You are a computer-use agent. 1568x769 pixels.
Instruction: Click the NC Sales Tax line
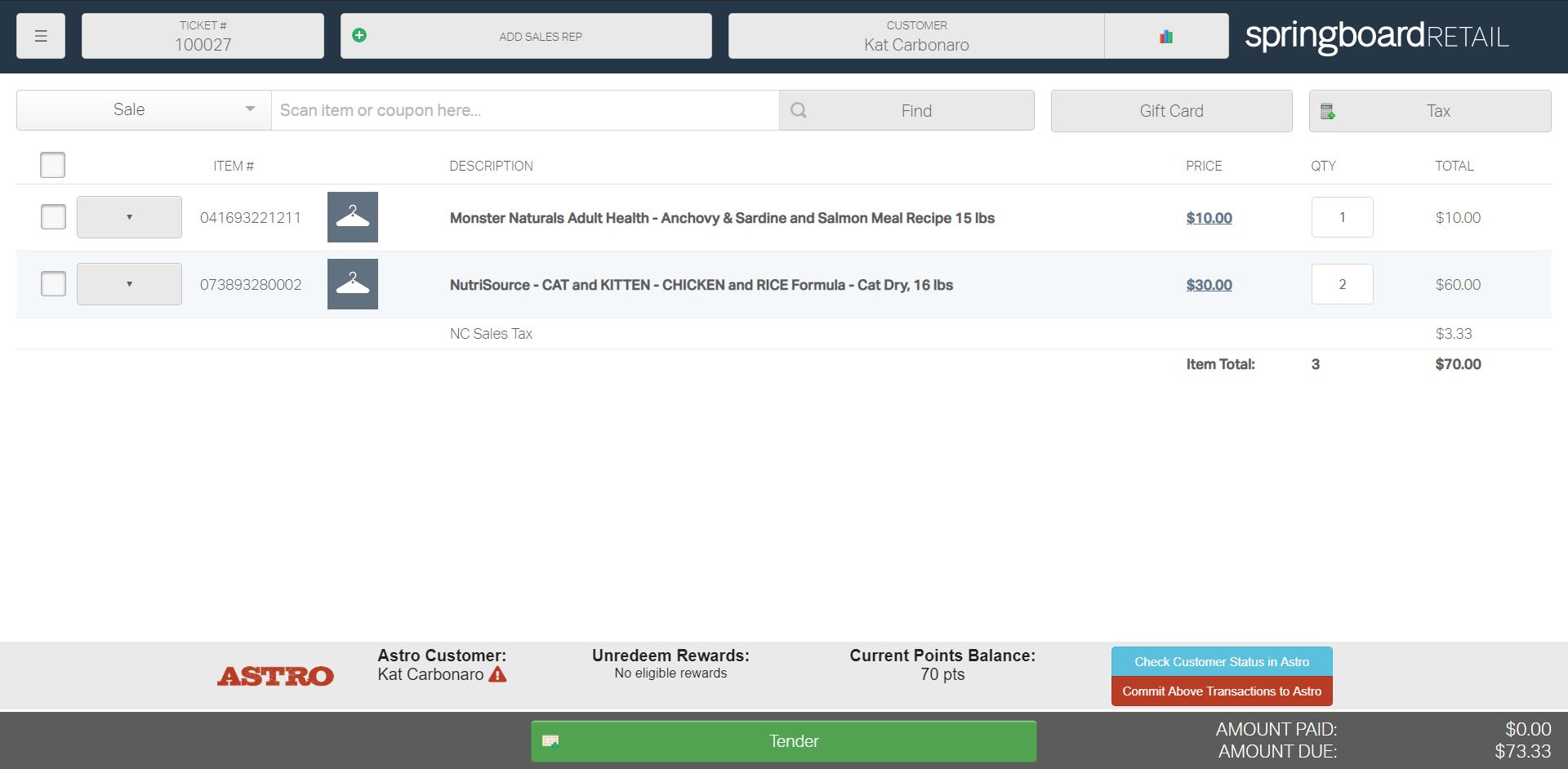click(x=491, y=334)
